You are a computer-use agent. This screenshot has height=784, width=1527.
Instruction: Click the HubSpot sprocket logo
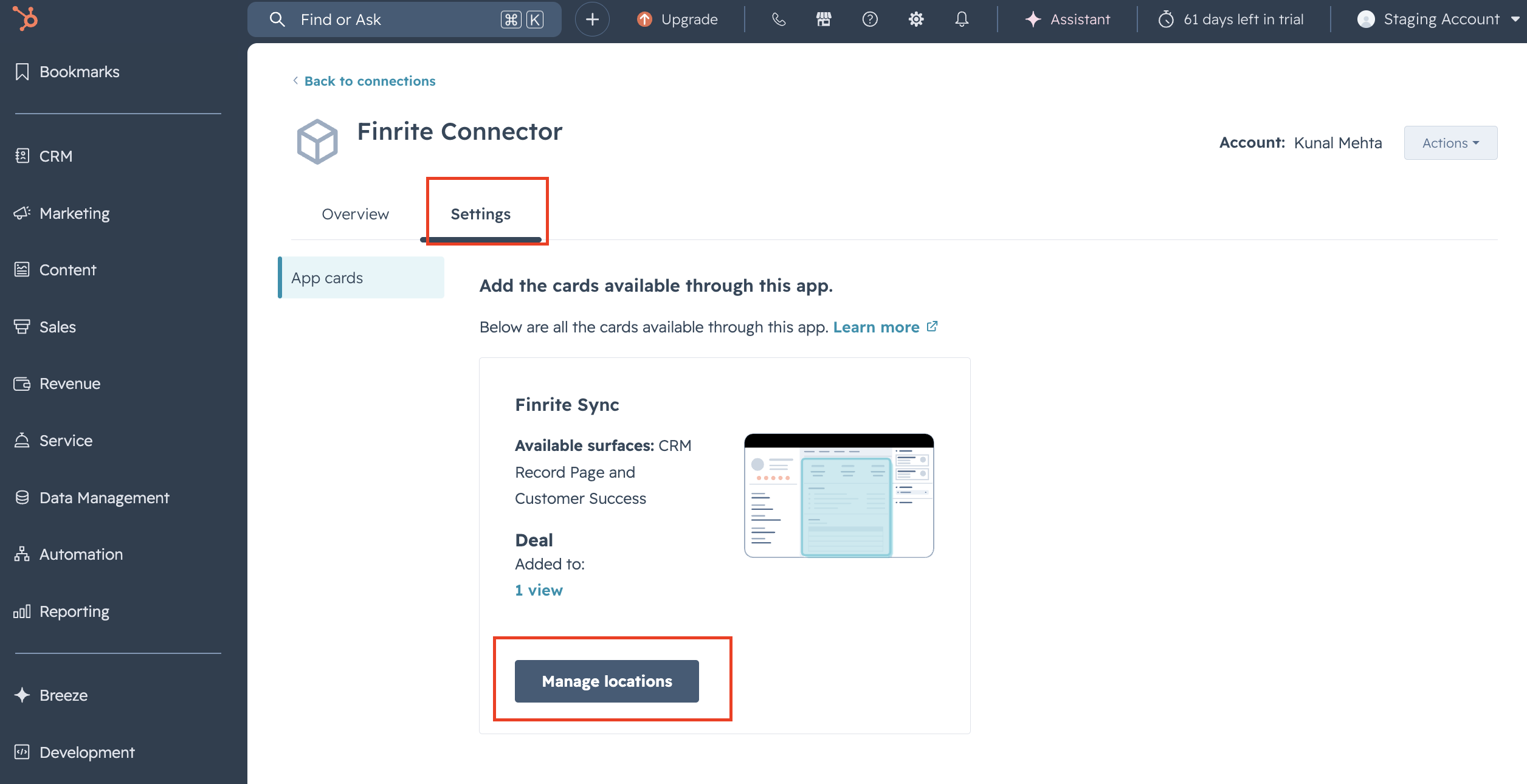tap(26, 18)
